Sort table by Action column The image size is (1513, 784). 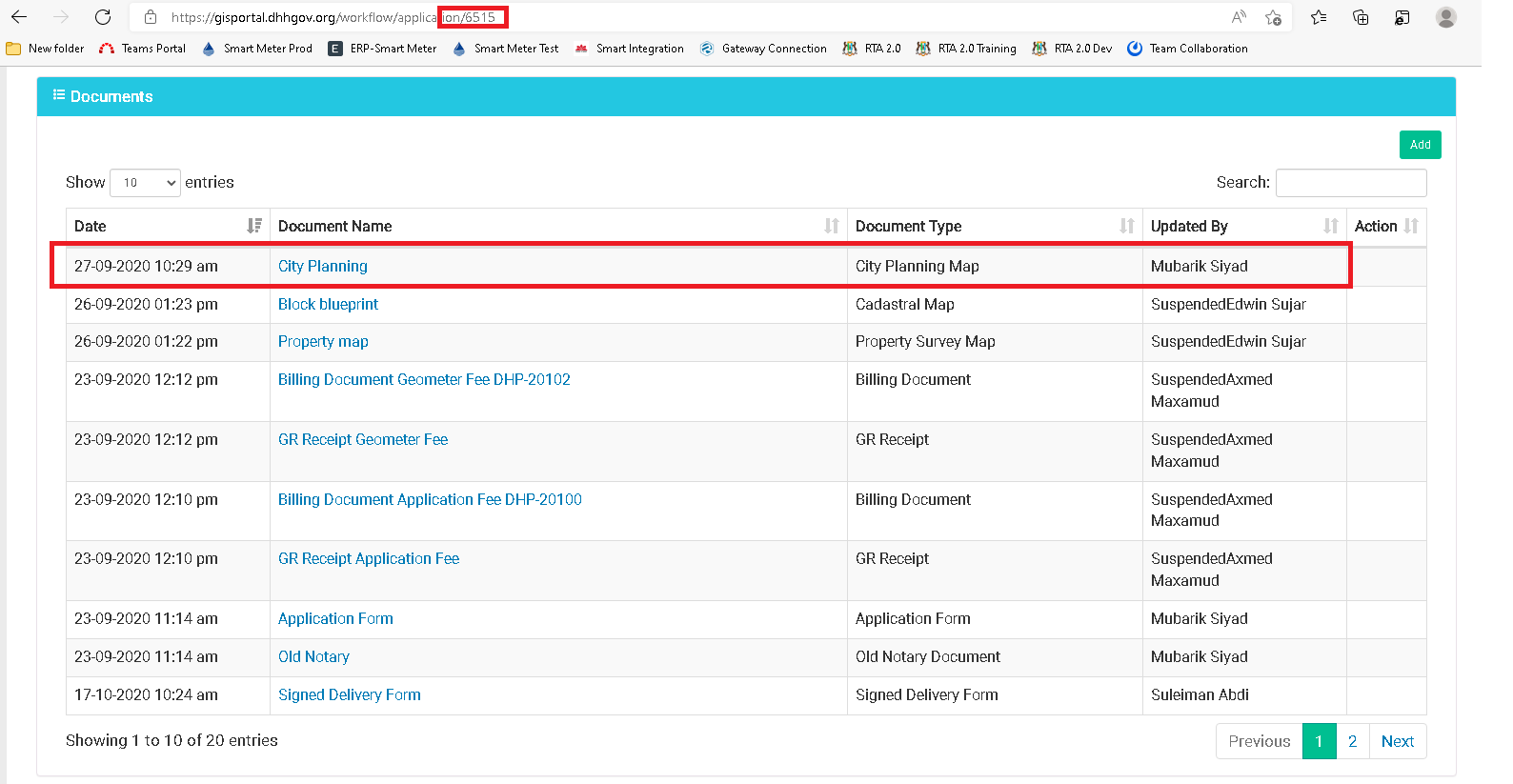tap(1386, 226)
